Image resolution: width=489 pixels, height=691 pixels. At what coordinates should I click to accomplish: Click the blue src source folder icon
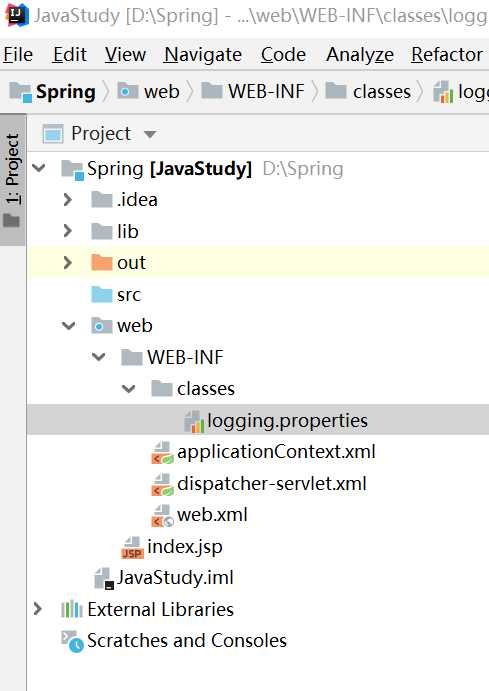point(102,294)
